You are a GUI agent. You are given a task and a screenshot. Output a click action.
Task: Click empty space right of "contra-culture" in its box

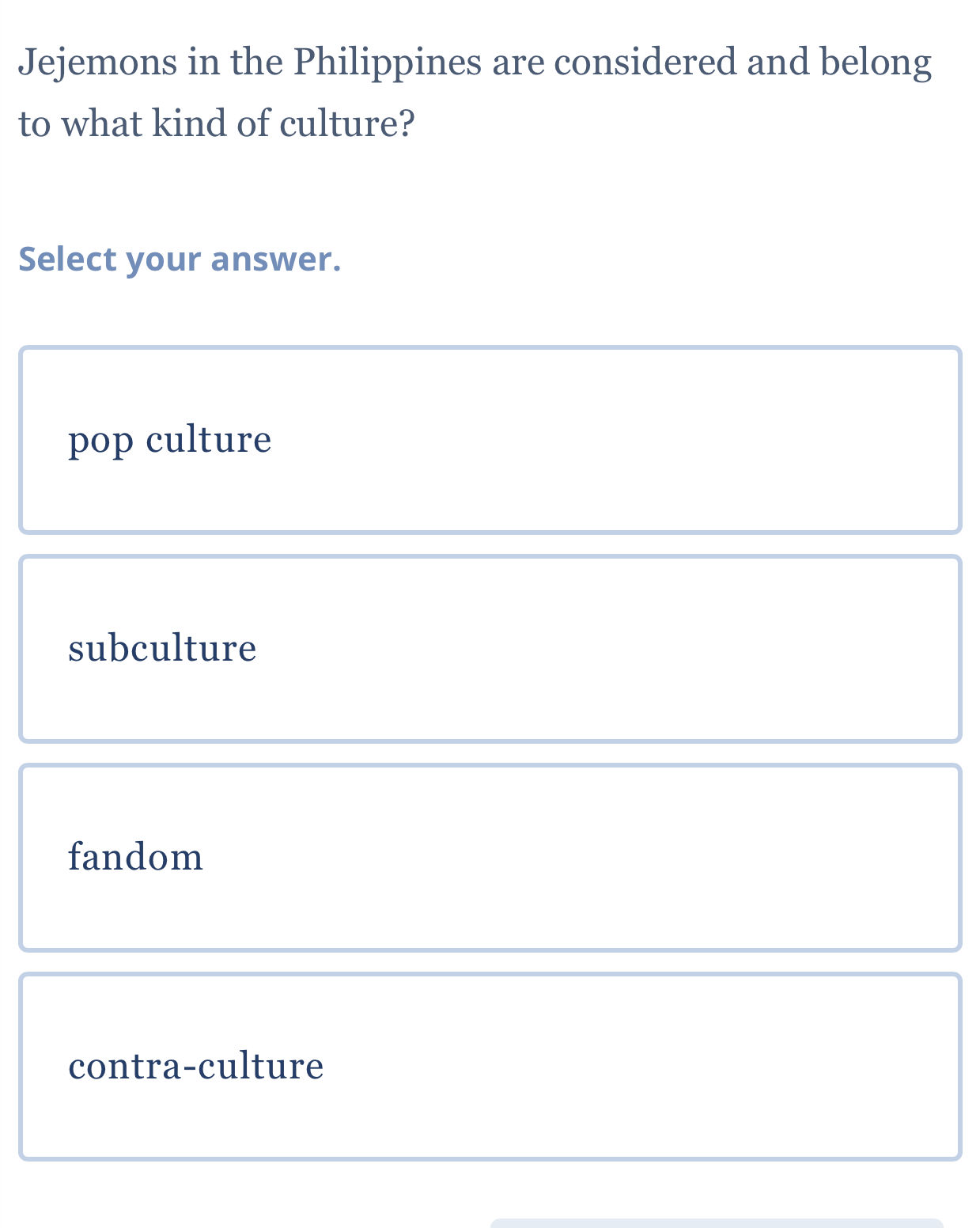tap(633, 1067)
